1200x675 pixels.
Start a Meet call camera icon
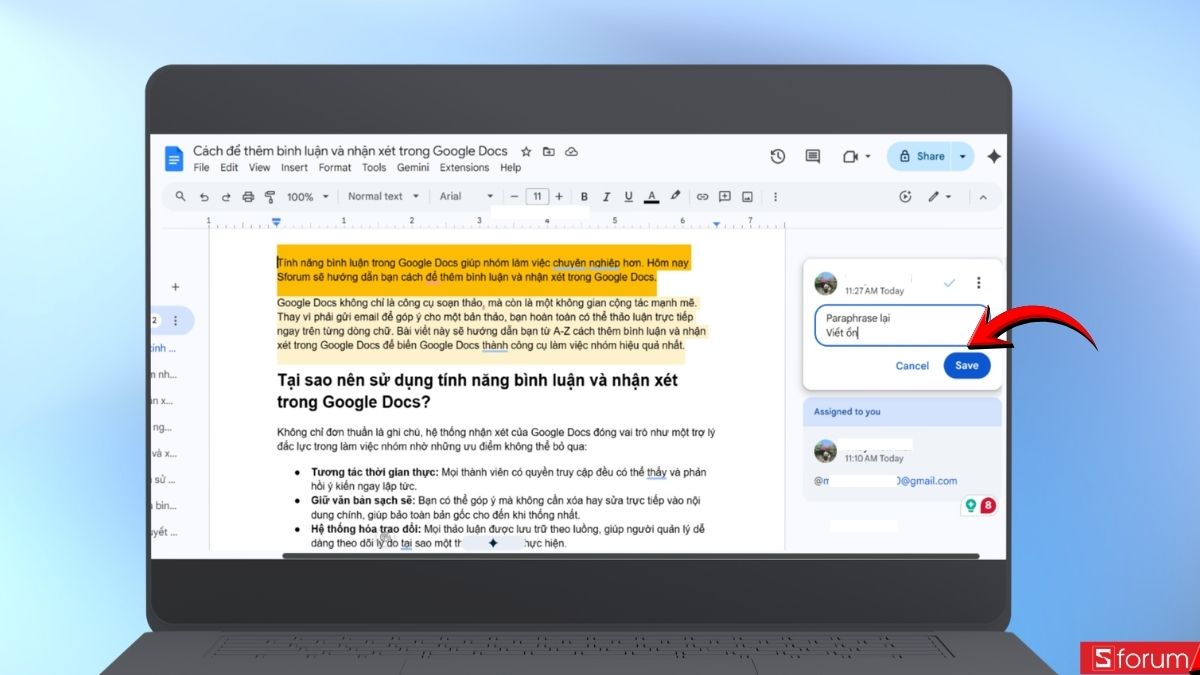850,156
